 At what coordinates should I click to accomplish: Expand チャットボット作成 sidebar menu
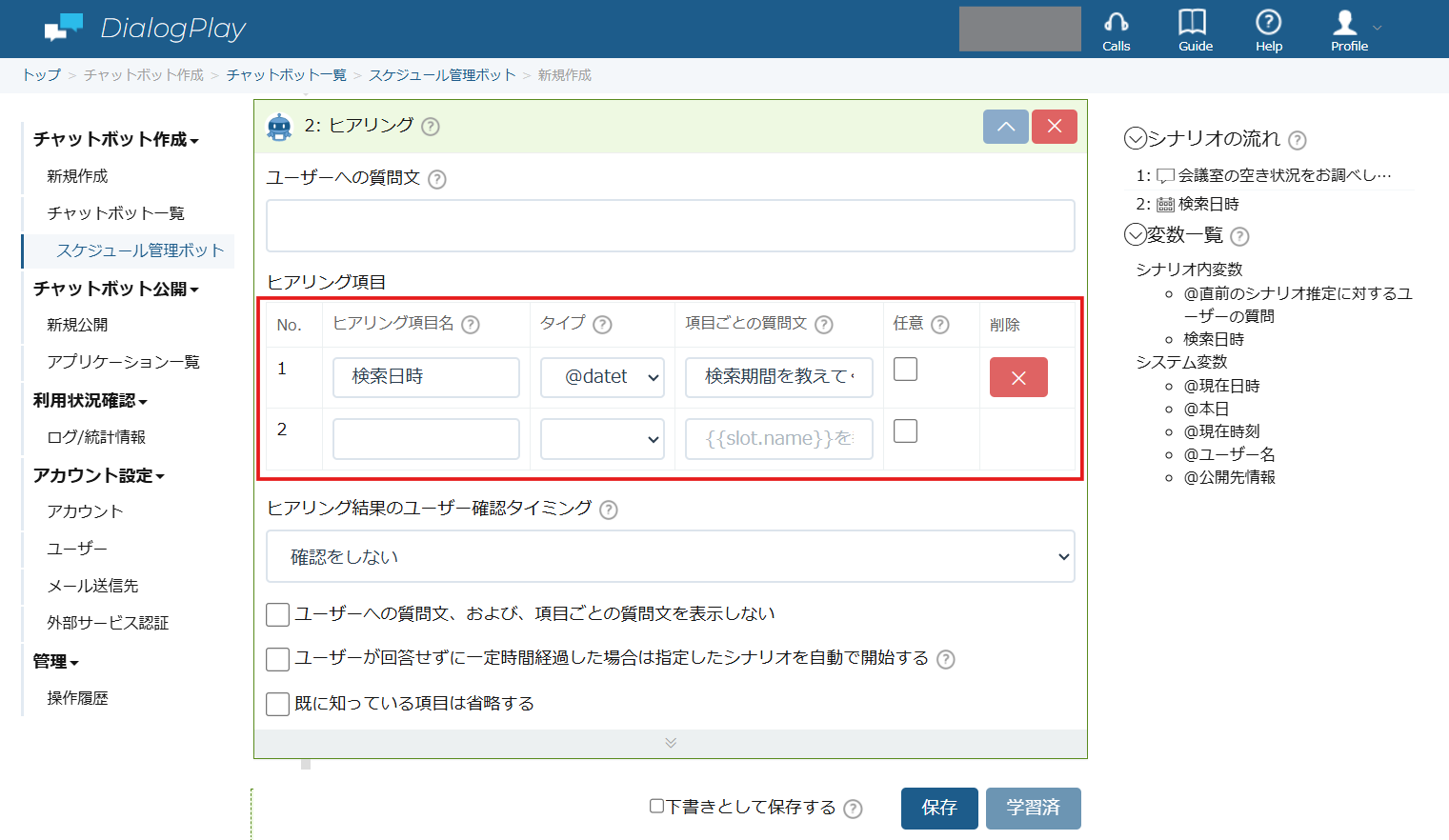pos(116,139)
